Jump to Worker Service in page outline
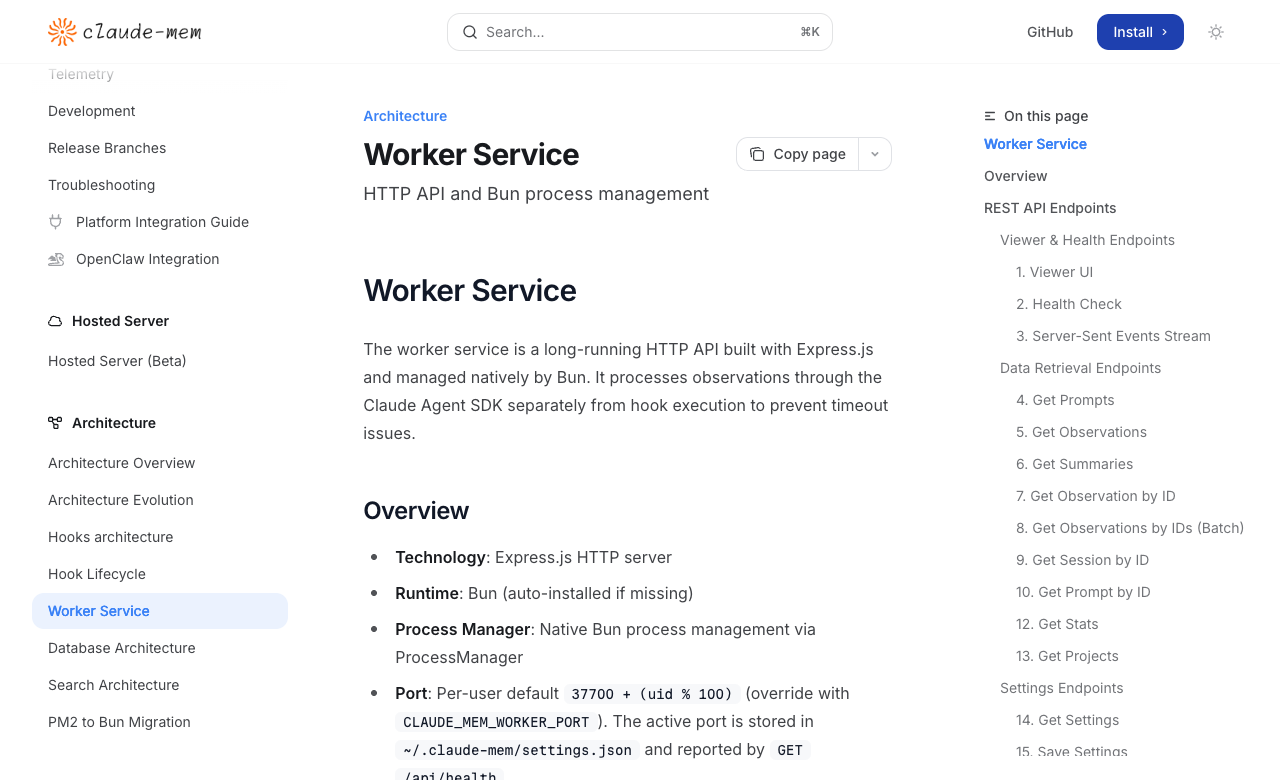This screenshot has width=1280, height=780. [x=1035, y=144]
